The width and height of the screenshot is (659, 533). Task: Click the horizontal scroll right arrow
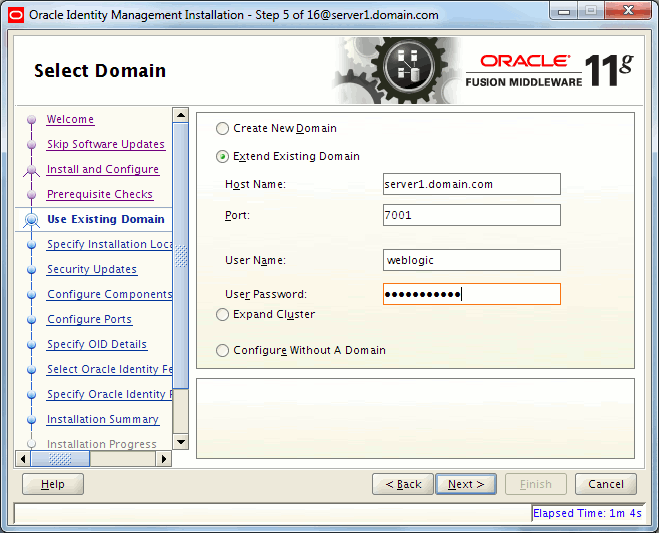(x=164, y=459)
